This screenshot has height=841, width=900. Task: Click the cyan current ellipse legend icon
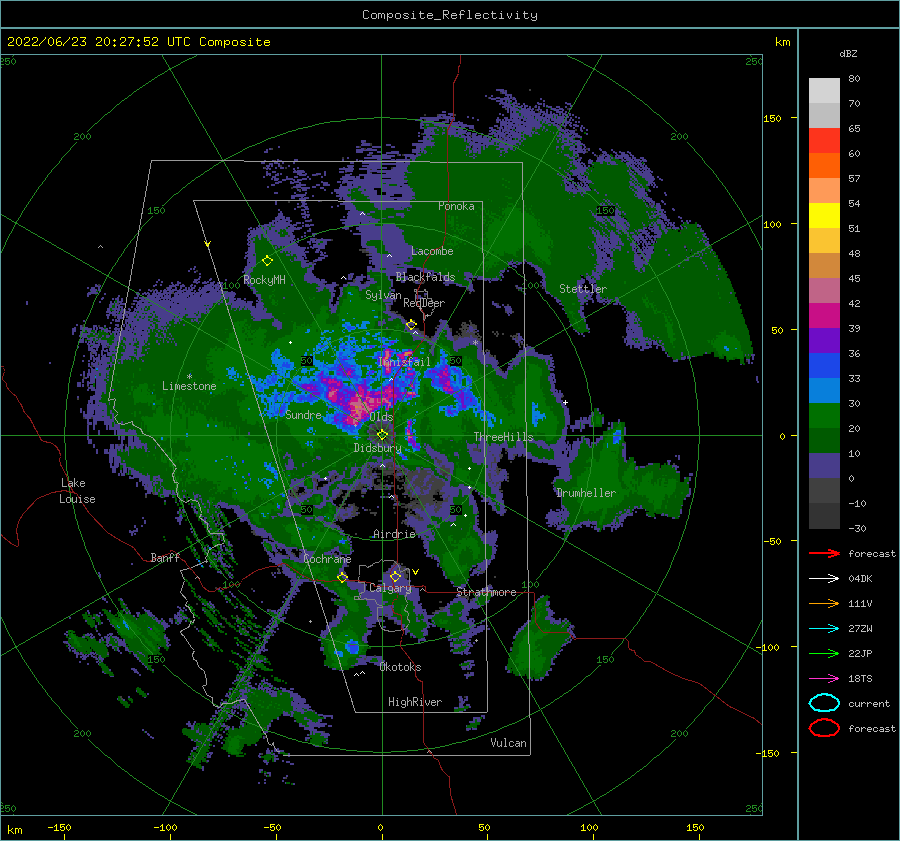click(x=824, y=703)
